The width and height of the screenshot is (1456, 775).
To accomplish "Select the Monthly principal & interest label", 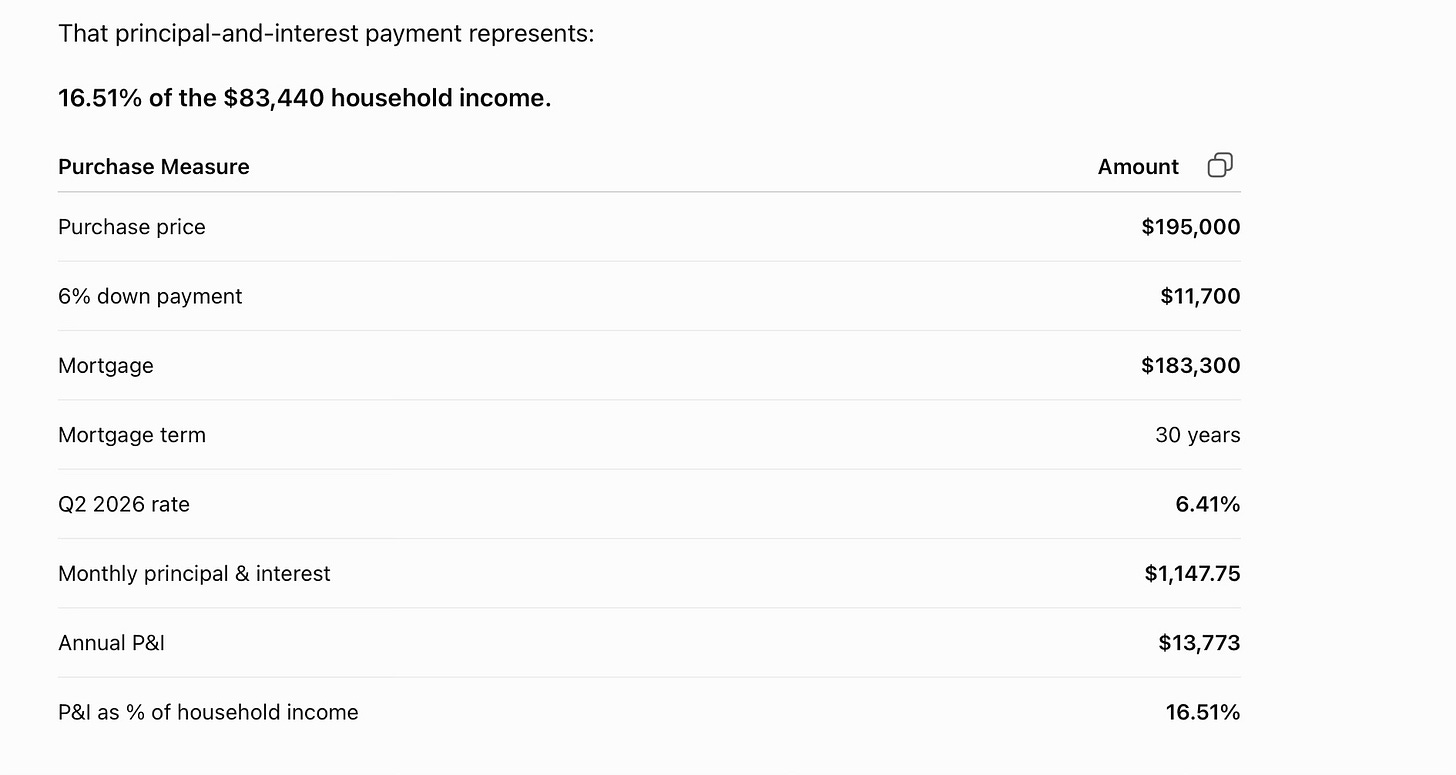I will 194,574.
